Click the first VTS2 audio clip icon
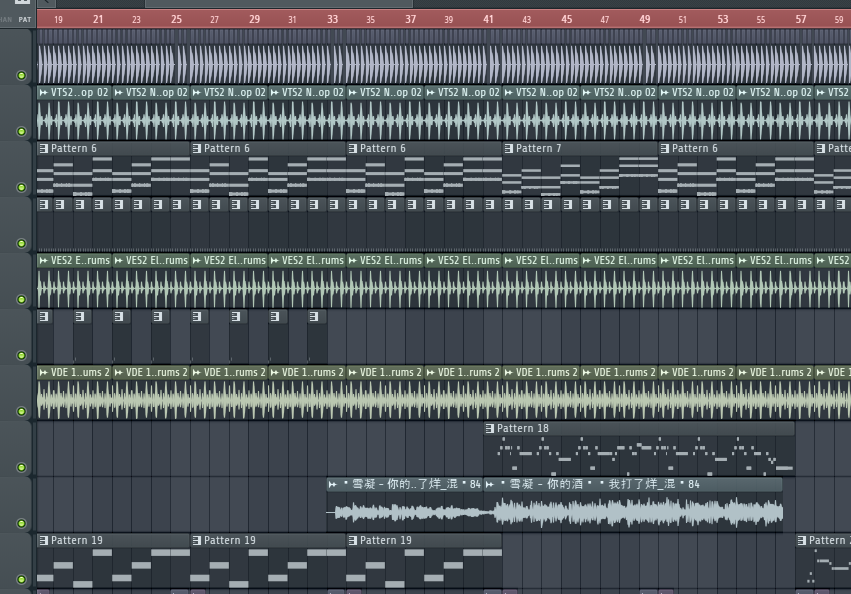 click(43, 92)
